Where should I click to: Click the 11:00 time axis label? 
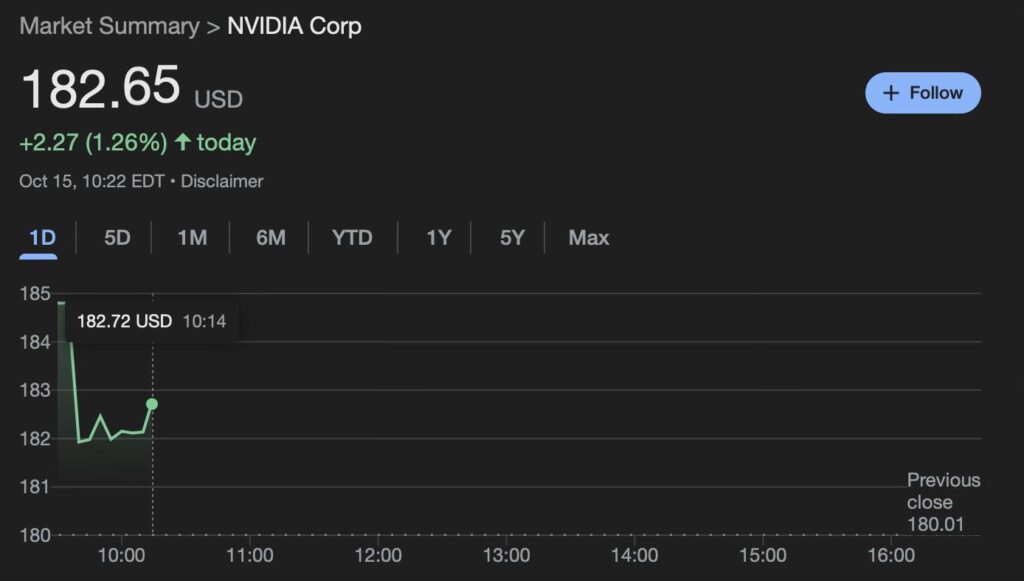[x=249, y=555]
